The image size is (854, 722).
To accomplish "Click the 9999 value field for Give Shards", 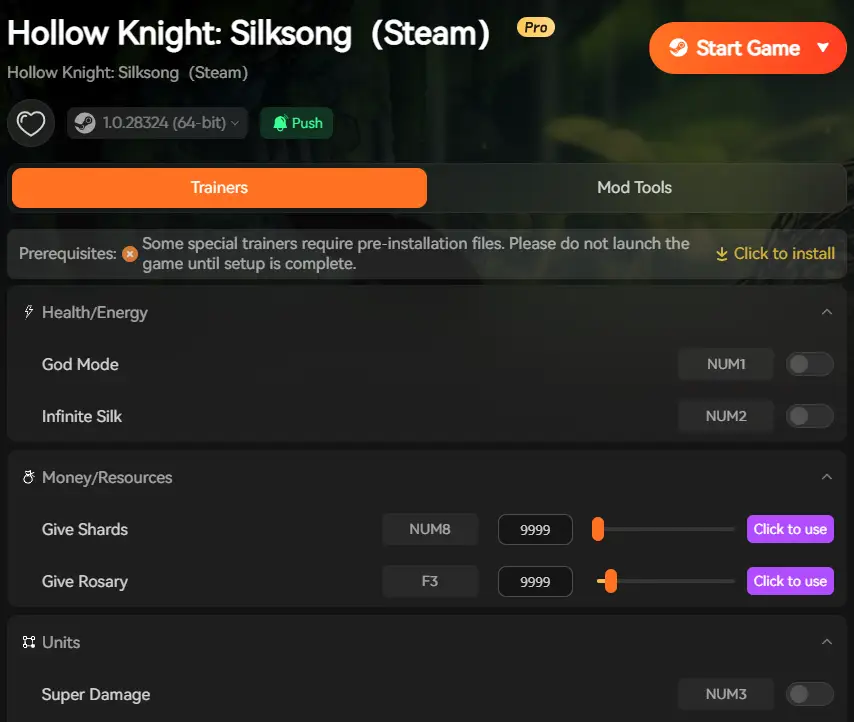I will (535, 529).
